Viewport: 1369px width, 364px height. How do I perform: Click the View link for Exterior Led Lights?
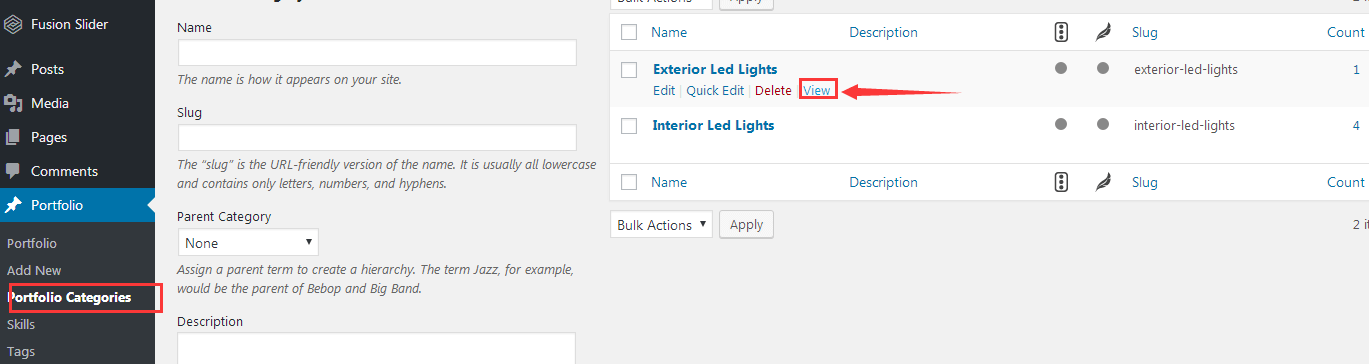817,91
